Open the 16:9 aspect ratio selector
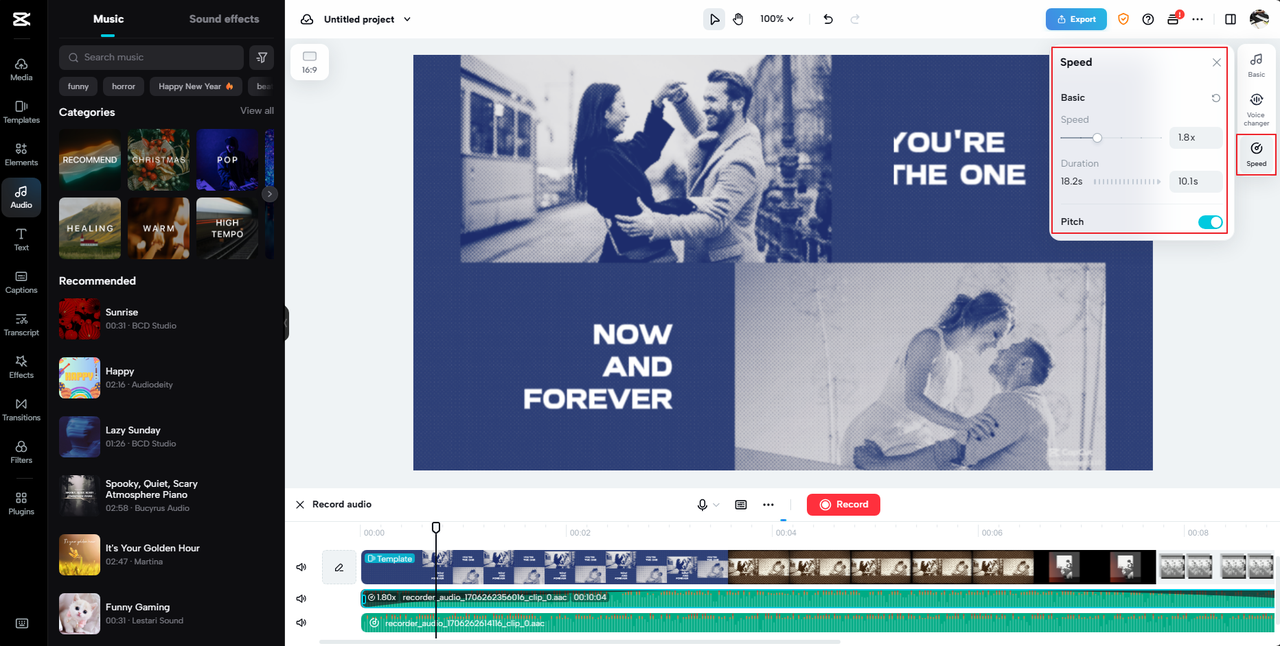The image size is (1280, 646). tap(310, 62)
